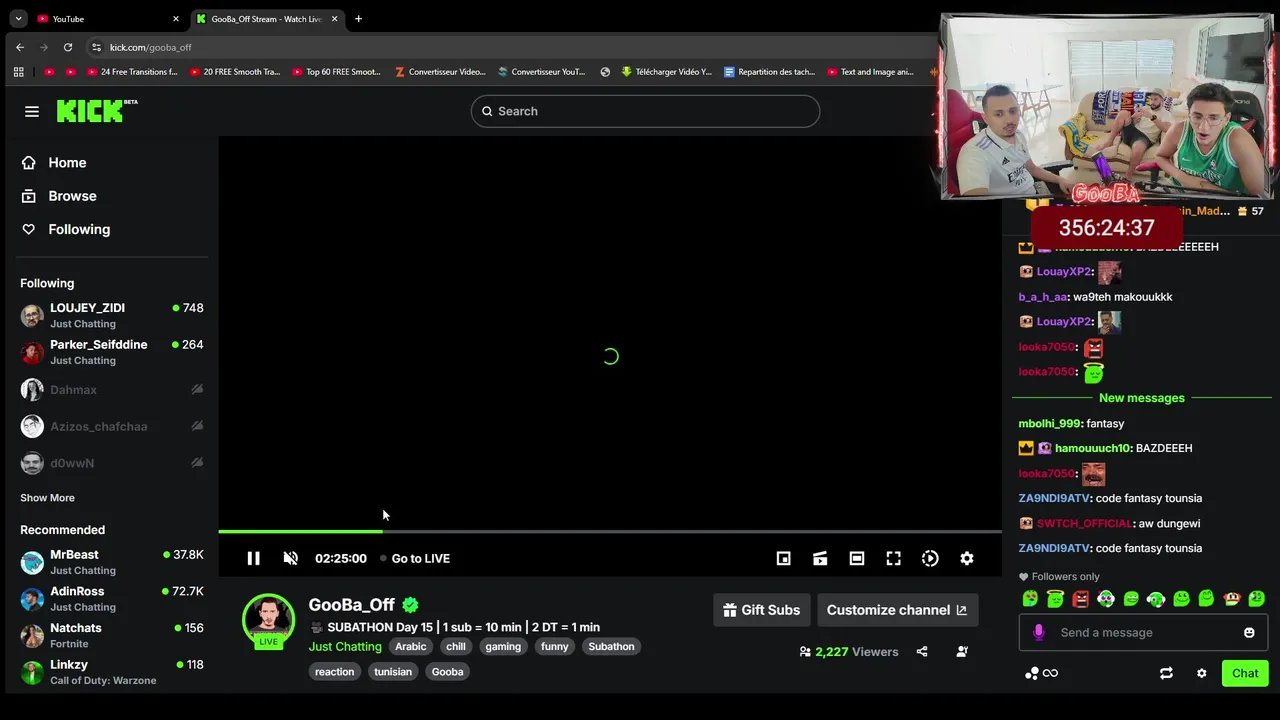Expand following list with Show More
The width and height of the screenshot is (1280, 720).
point(47,498)
